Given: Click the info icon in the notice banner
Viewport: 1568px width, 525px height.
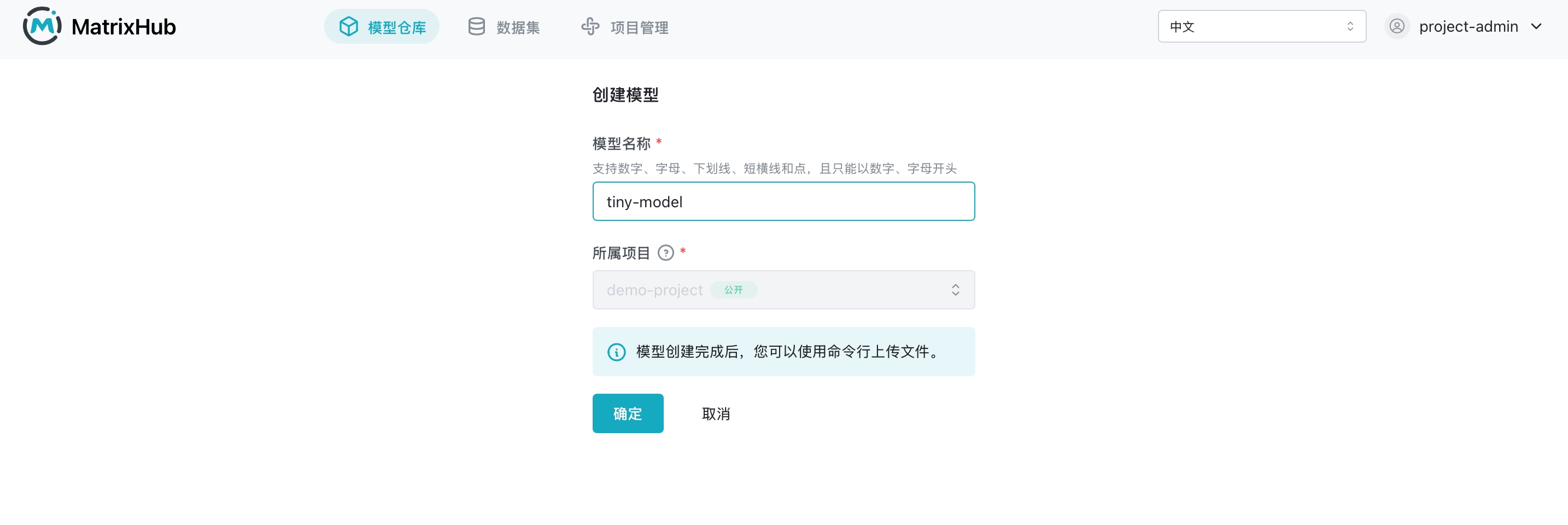Looking at the screenshot, I should point(617,352).
